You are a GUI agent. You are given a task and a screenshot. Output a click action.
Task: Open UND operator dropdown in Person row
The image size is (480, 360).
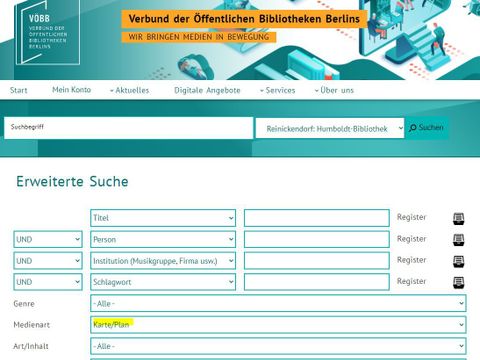[x=48, y=239]
